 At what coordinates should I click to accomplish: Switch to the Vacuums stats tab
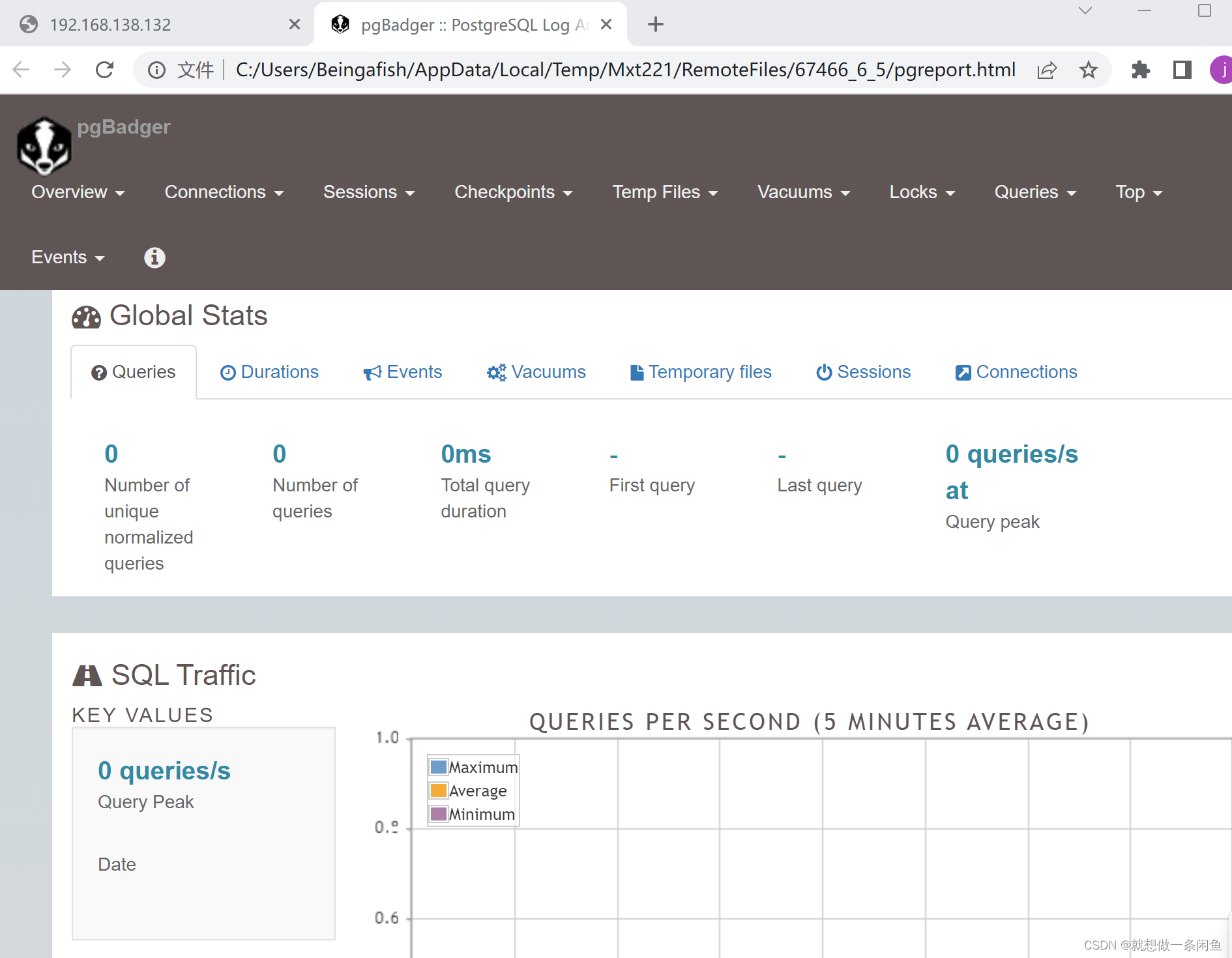(536, 372)
